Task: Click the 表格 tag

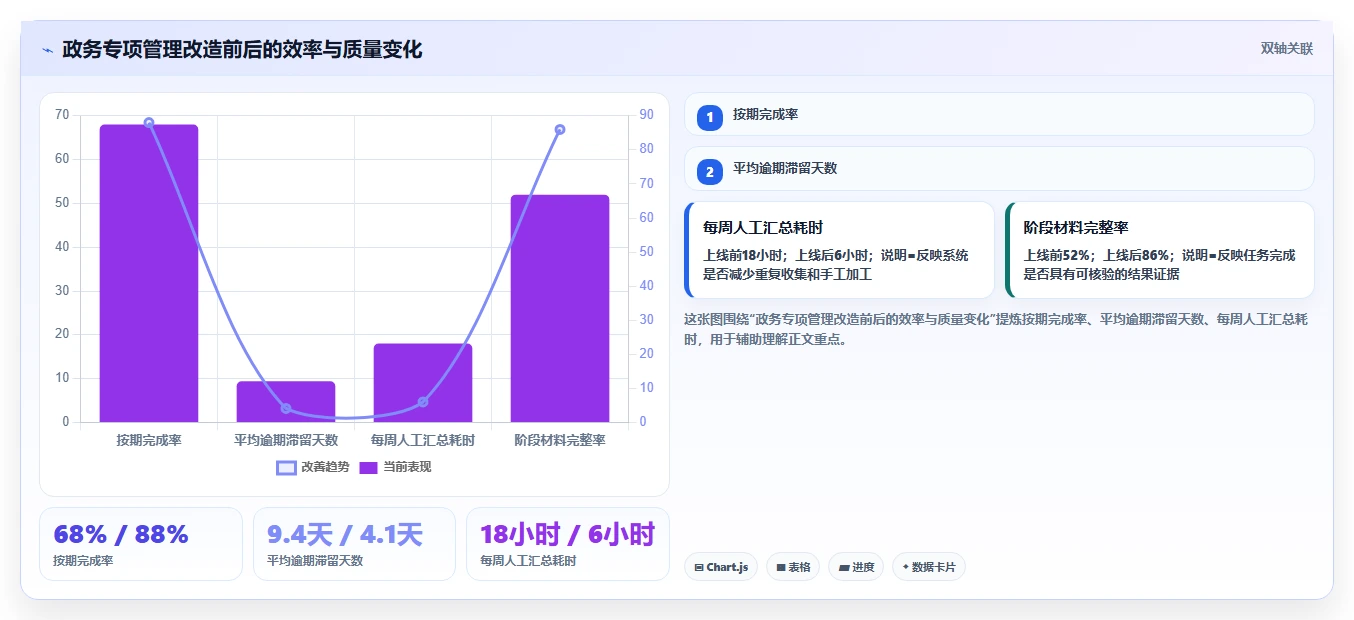Action: click(793, 567)
